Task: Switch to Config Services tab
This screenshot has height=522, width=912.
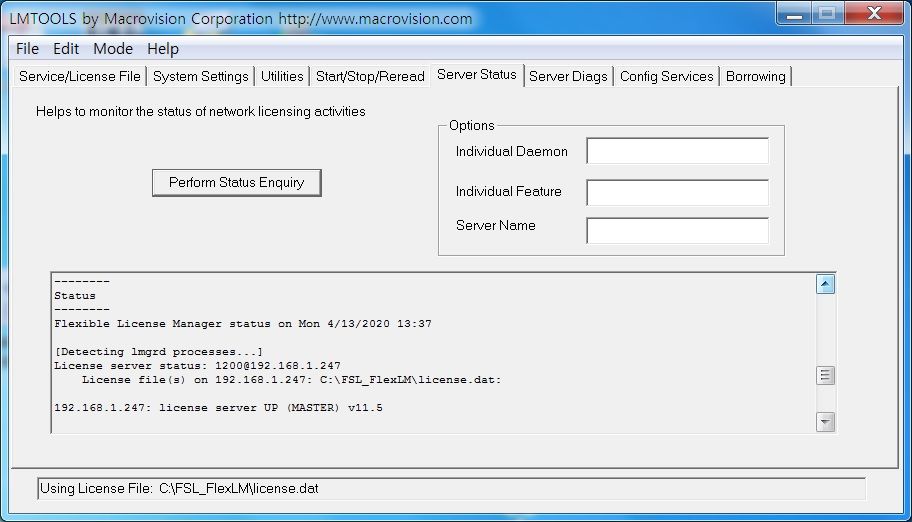Action: pyautogui.click(x=667, y=76)
